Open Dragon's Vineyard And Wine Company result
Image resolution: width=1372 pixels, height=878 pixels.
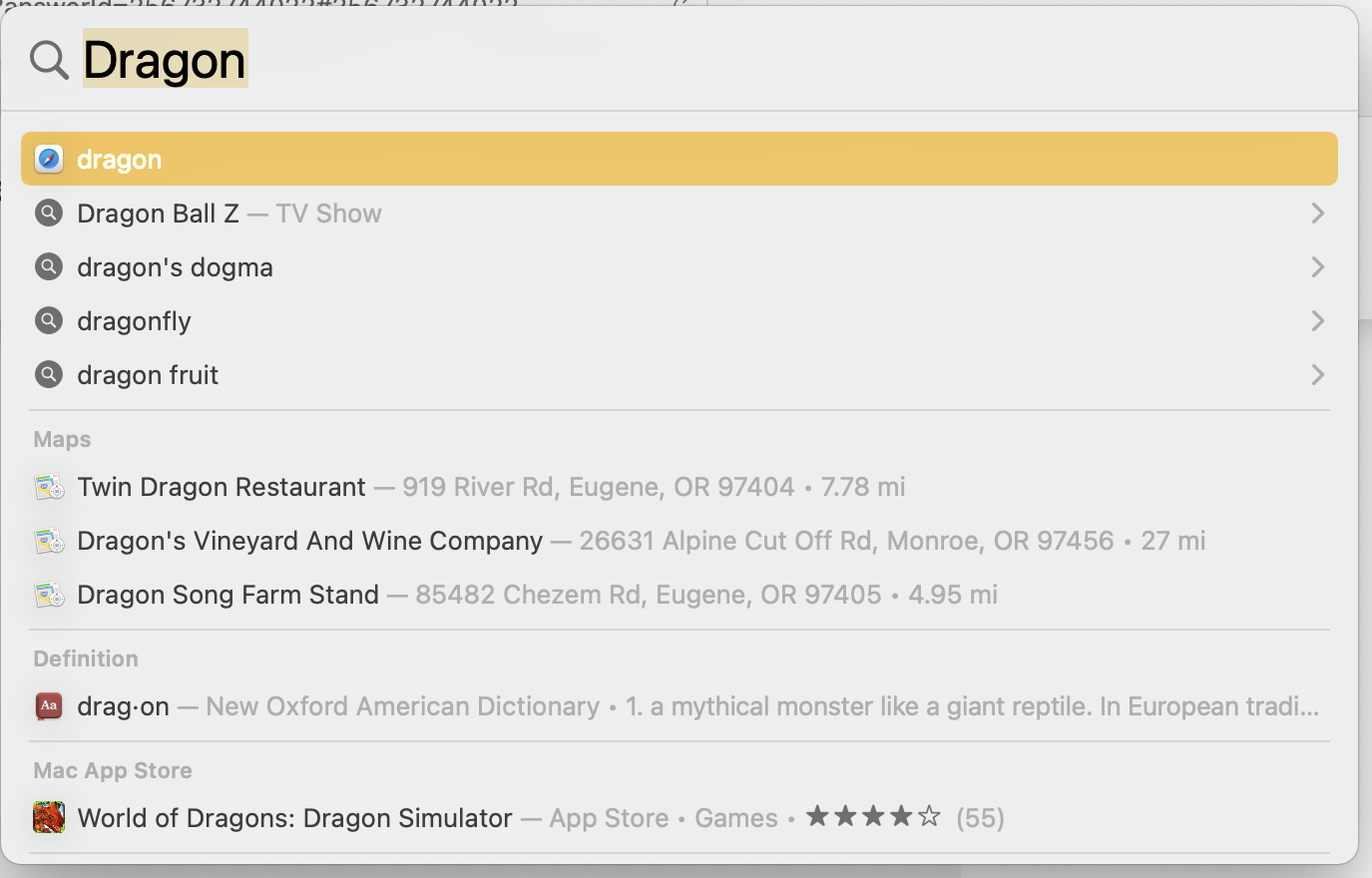click(680, 541)
